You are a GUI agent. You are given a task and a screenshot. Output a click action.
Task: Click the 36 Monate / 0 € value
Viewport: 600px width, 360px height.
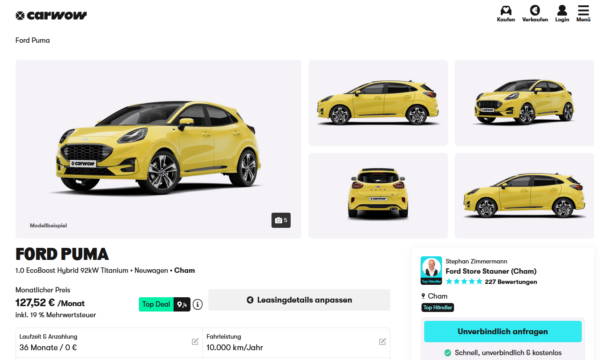point(48,347)
